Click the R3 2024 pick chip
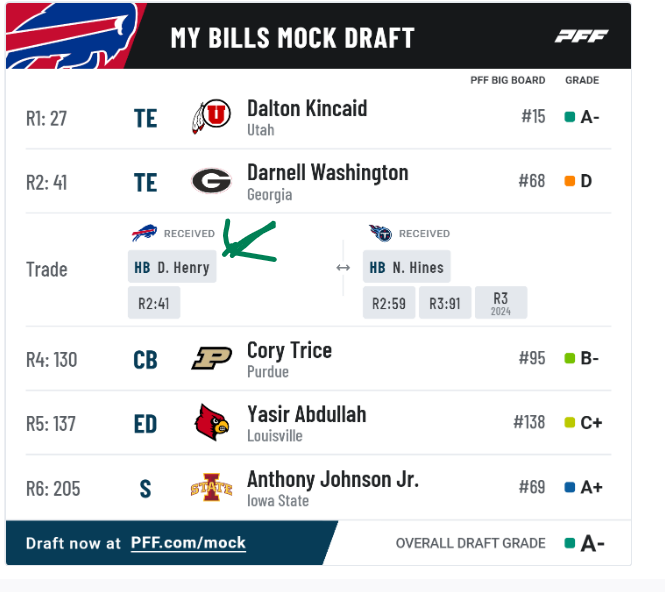 501,303
